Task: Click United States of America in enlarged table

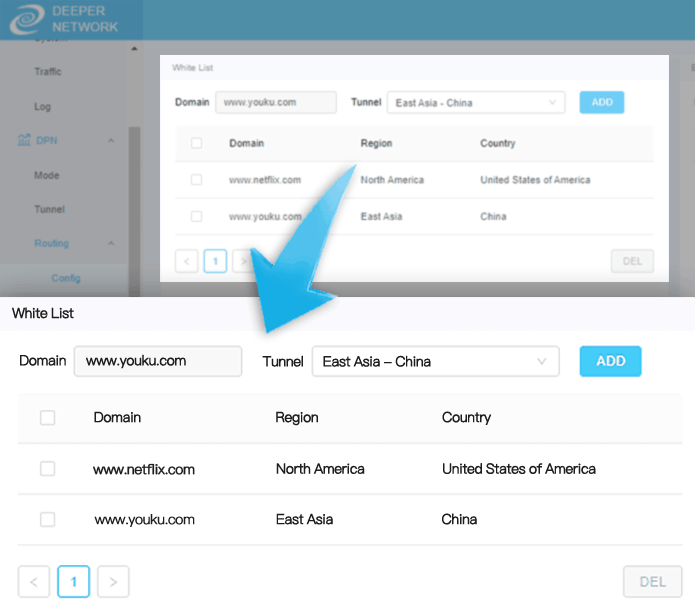Action: [x=519, y=469]
